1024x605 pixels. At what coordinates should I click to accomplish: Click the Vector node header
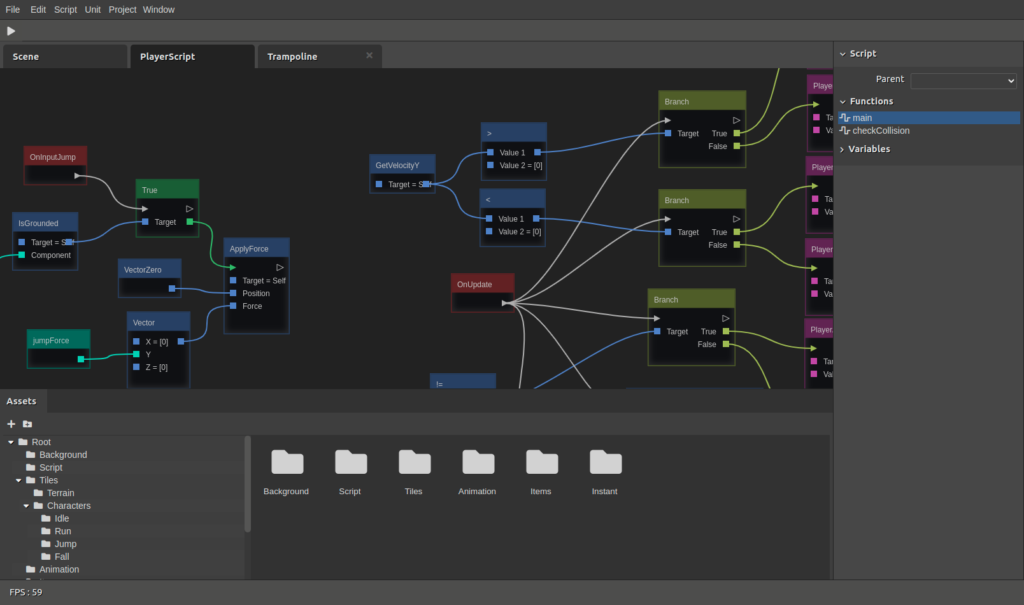tap(159, 322)
